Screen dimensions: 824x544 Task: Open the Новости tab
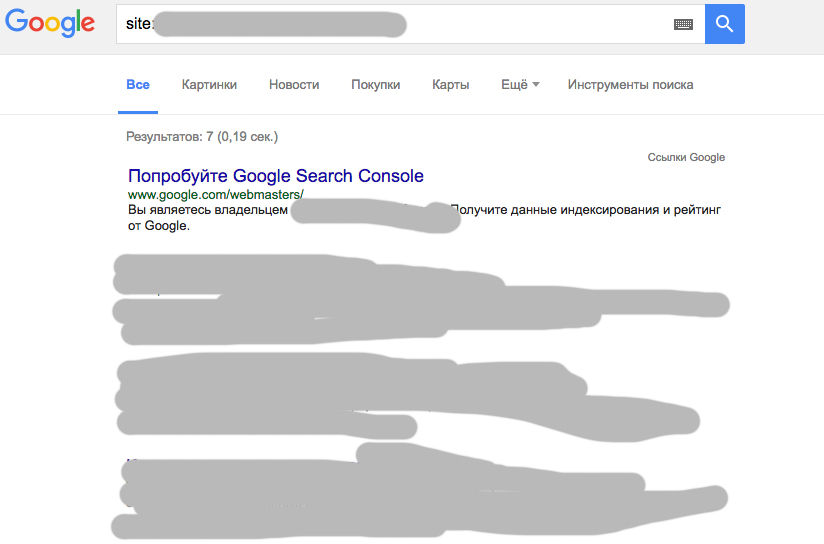pyautogui.click(x=294, y=85)
